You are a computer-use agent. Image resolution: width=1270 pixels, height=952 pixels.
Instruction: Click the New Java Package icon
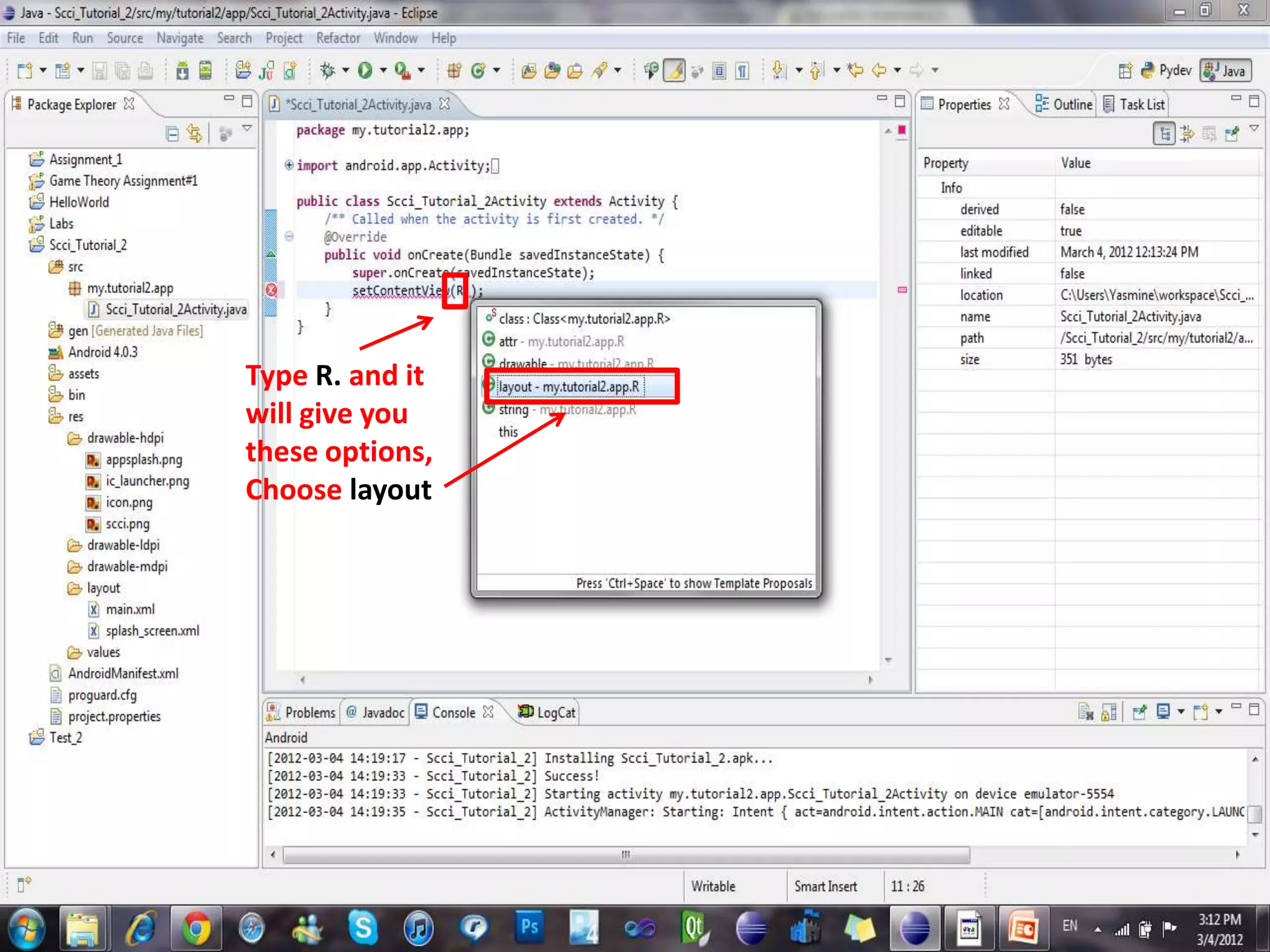[454, 71]
